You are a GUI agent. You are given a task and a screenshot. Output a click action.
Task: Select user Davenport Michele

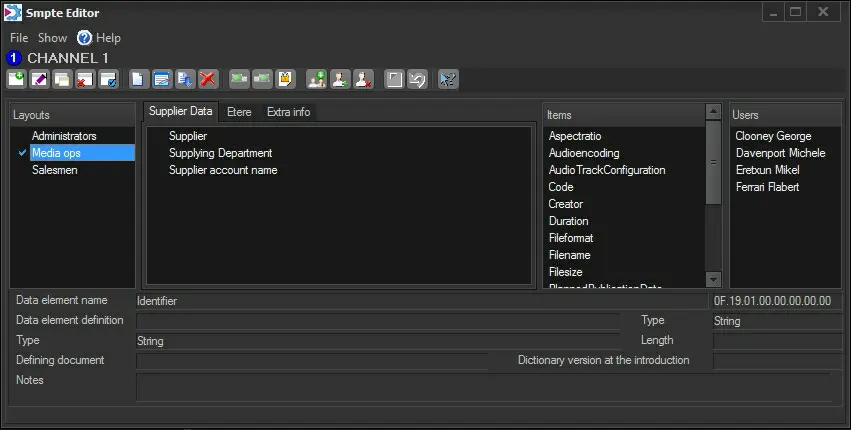click(x=780, y=153)
